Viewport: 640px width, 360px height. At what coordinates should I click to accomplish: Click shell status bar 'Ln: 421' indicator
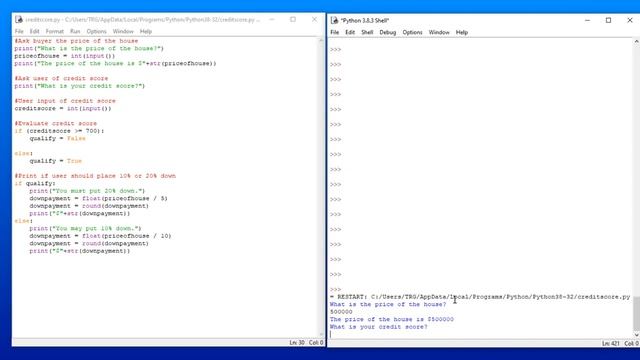coord(611,344)
